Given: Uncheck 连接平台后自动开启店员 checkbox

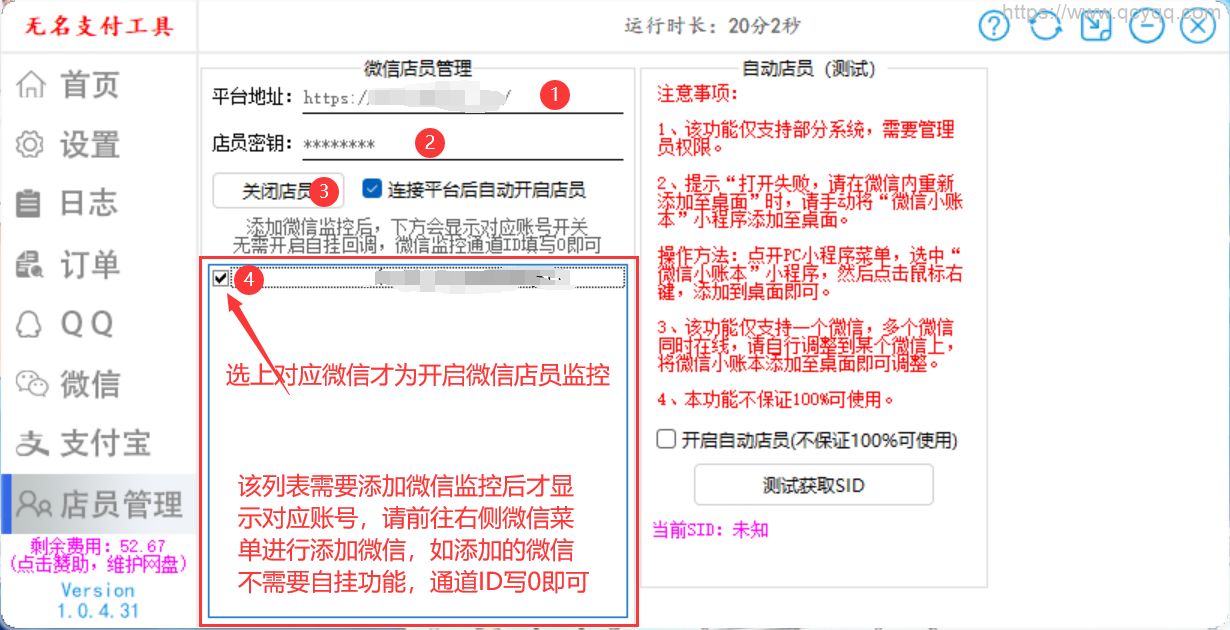Looking at the screenshot, I should [372, 189].
